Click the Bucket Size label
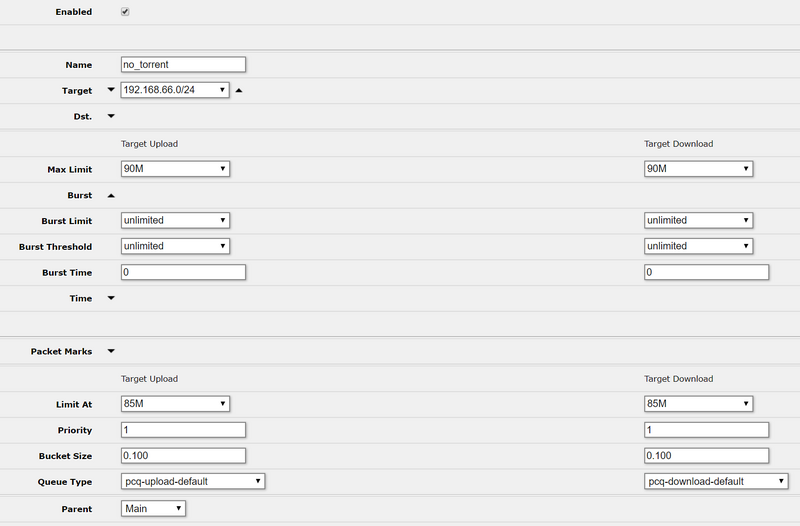800x526 pixels. click(x=65, y=456)
